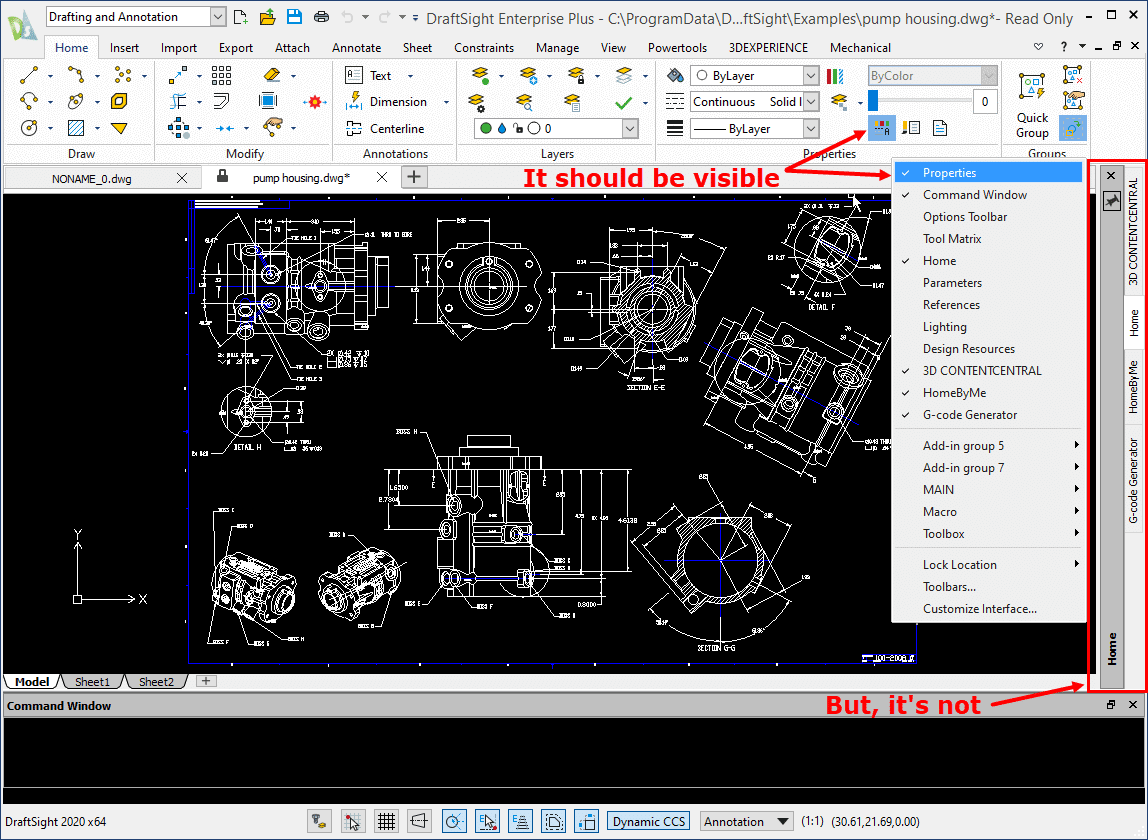Close the pump housing.dwg document tab
Screen dimensions: 1148x840
point(381,177)
